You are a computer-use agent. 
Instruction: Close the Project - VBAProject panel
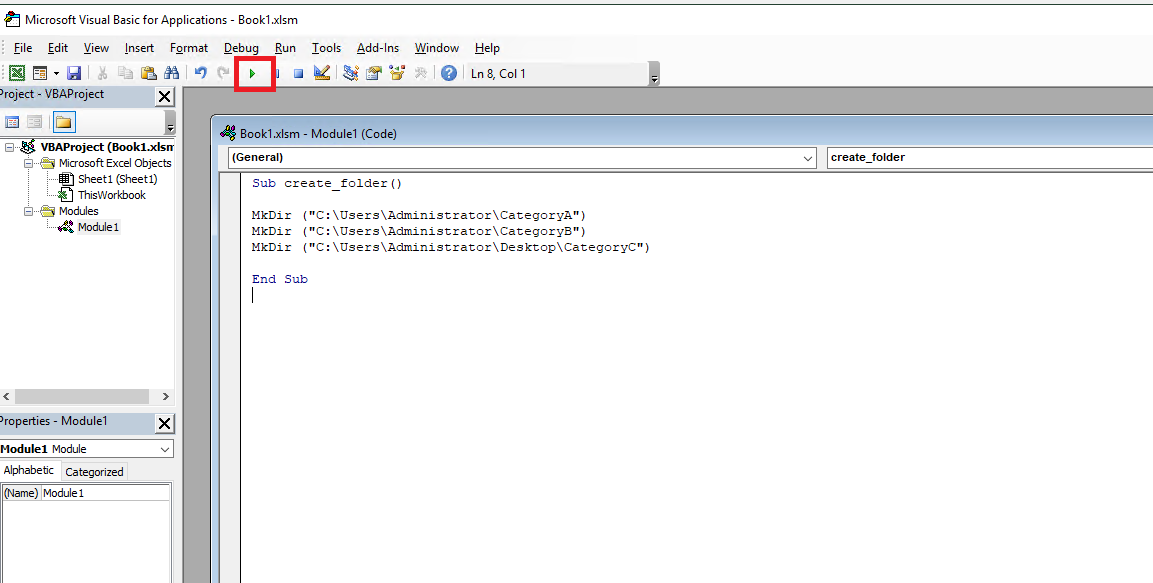pyautogui.click(x=165, y=96)
